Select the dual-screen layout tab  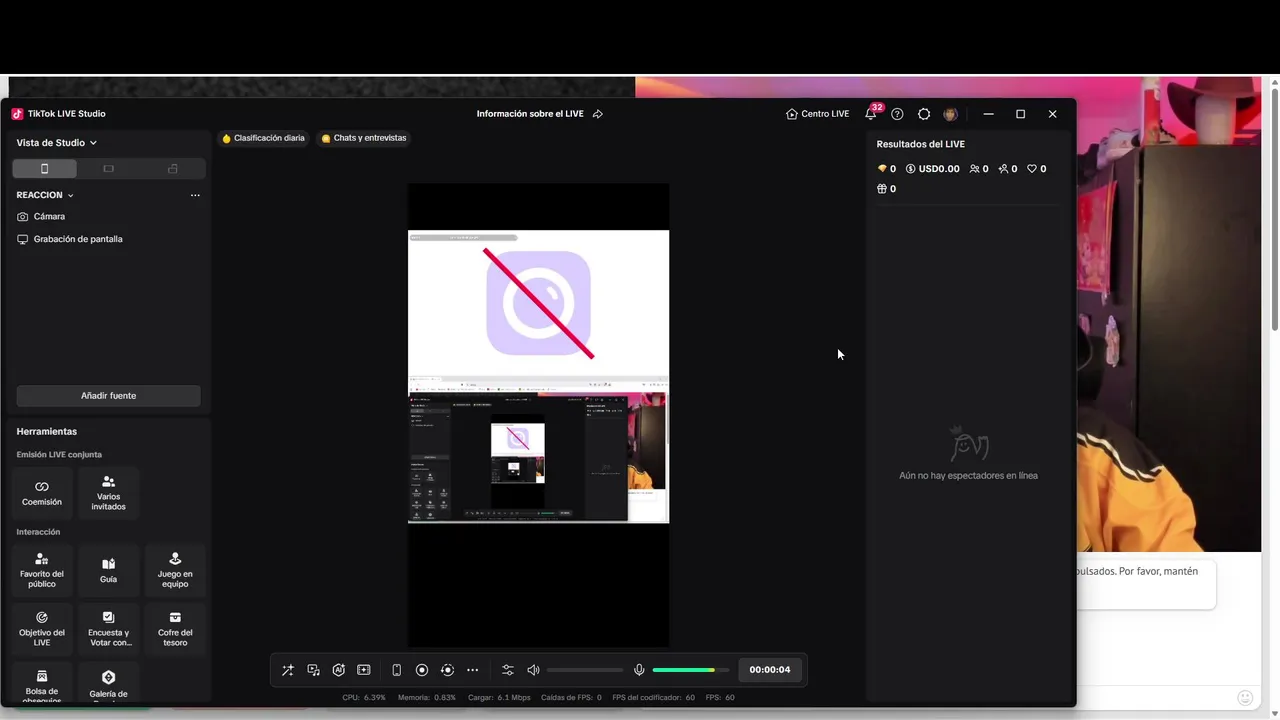pyautogui.click(x=172, y=169)
